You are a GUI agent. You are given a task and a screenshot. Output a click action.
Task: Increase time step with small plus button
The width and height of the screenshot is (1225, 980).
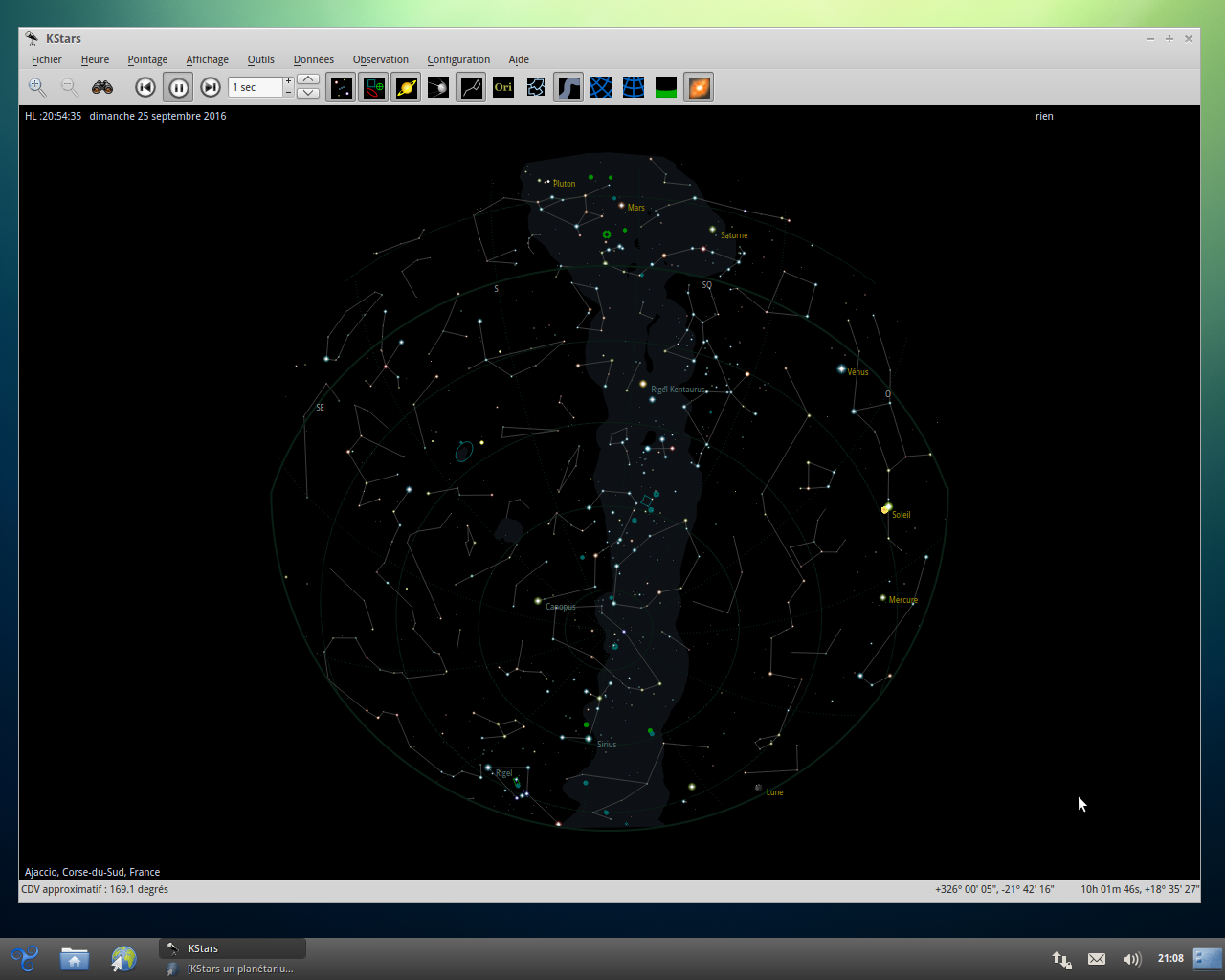(289, 81)
